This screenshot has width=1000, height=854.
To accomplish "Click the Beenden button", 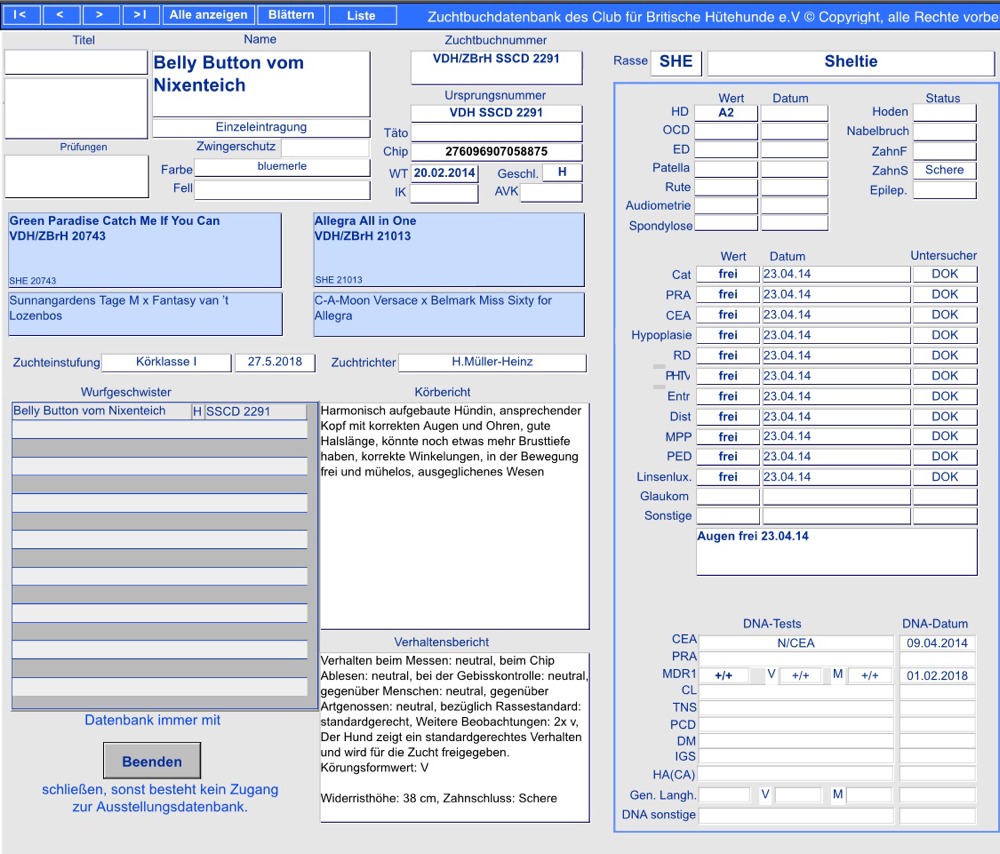I will 152,761.
